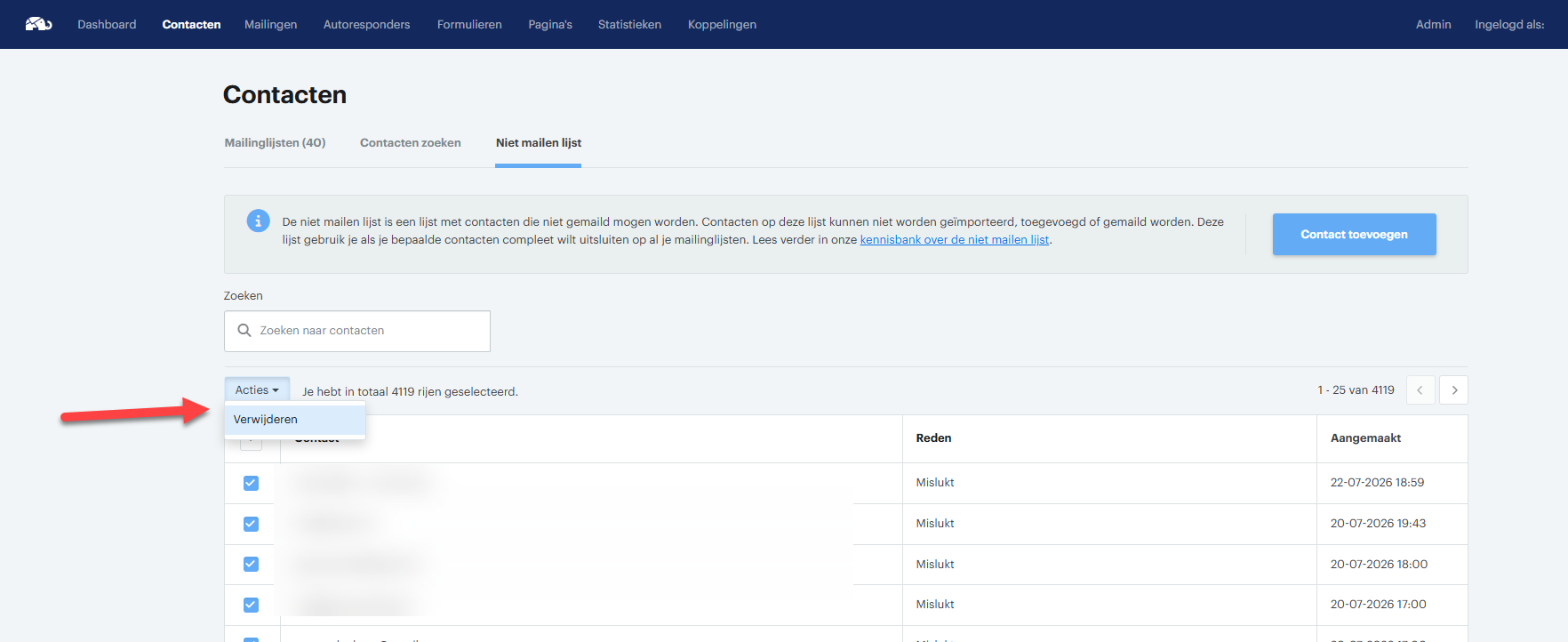Open Autoresponders in top navigation
The height and width of the screenshot is (642, 1568).
[367, 24]
